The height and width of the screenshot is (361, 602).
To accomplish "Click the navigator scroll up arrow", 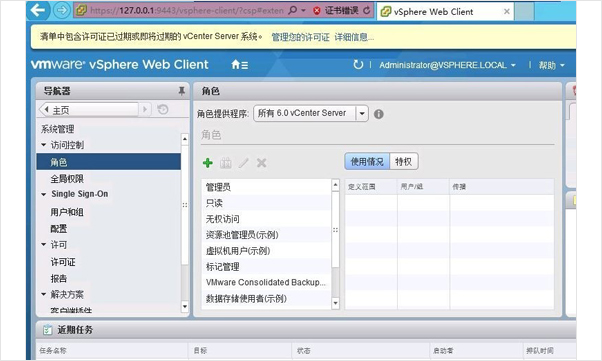I will (x=185, y=139).
